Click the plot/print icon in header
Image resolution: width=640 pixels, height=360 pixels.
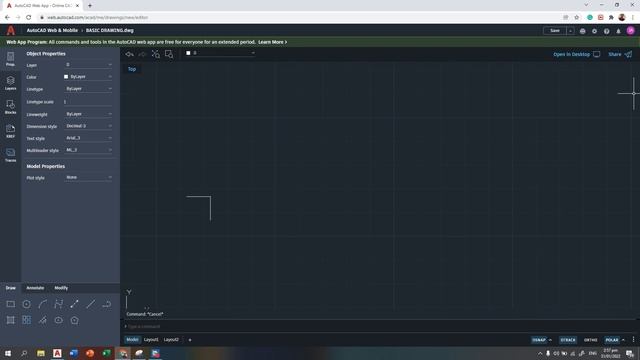(x=582, y=31)
